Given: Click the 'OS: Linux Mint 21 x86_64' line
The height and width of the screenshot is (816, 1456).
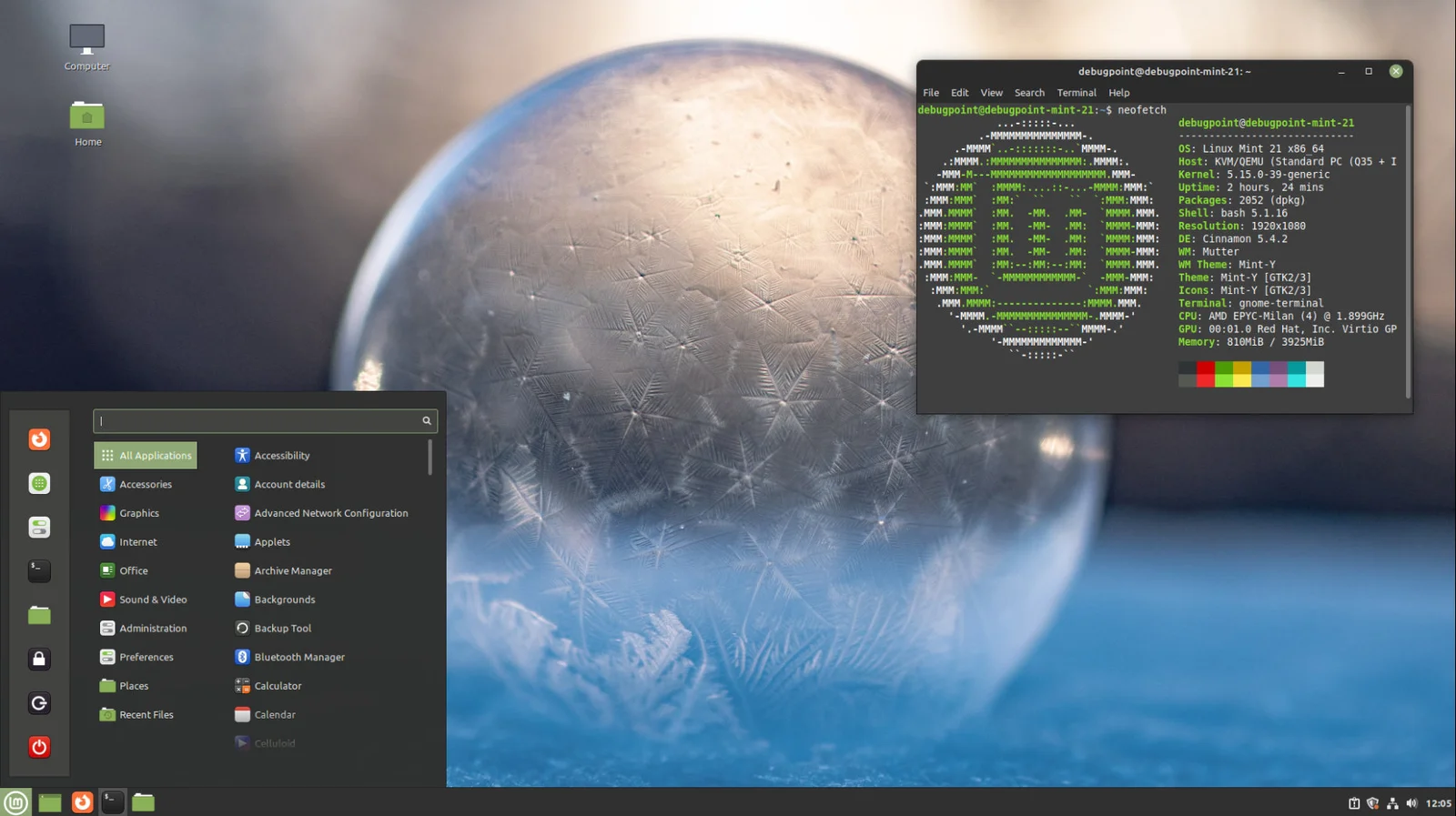Looking at the screenshot, I should (1251, 148).
